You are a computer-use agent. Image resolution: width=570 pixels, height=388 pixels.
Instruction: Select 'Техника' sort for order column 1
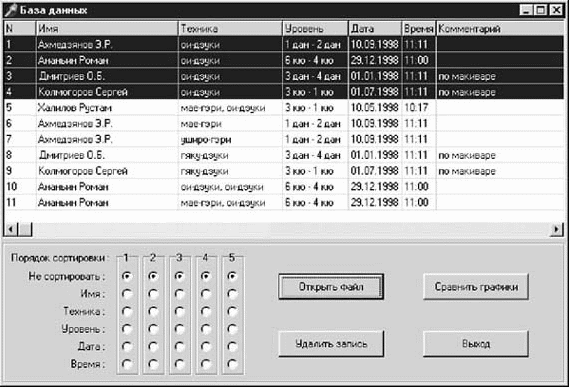pos(127,312)
